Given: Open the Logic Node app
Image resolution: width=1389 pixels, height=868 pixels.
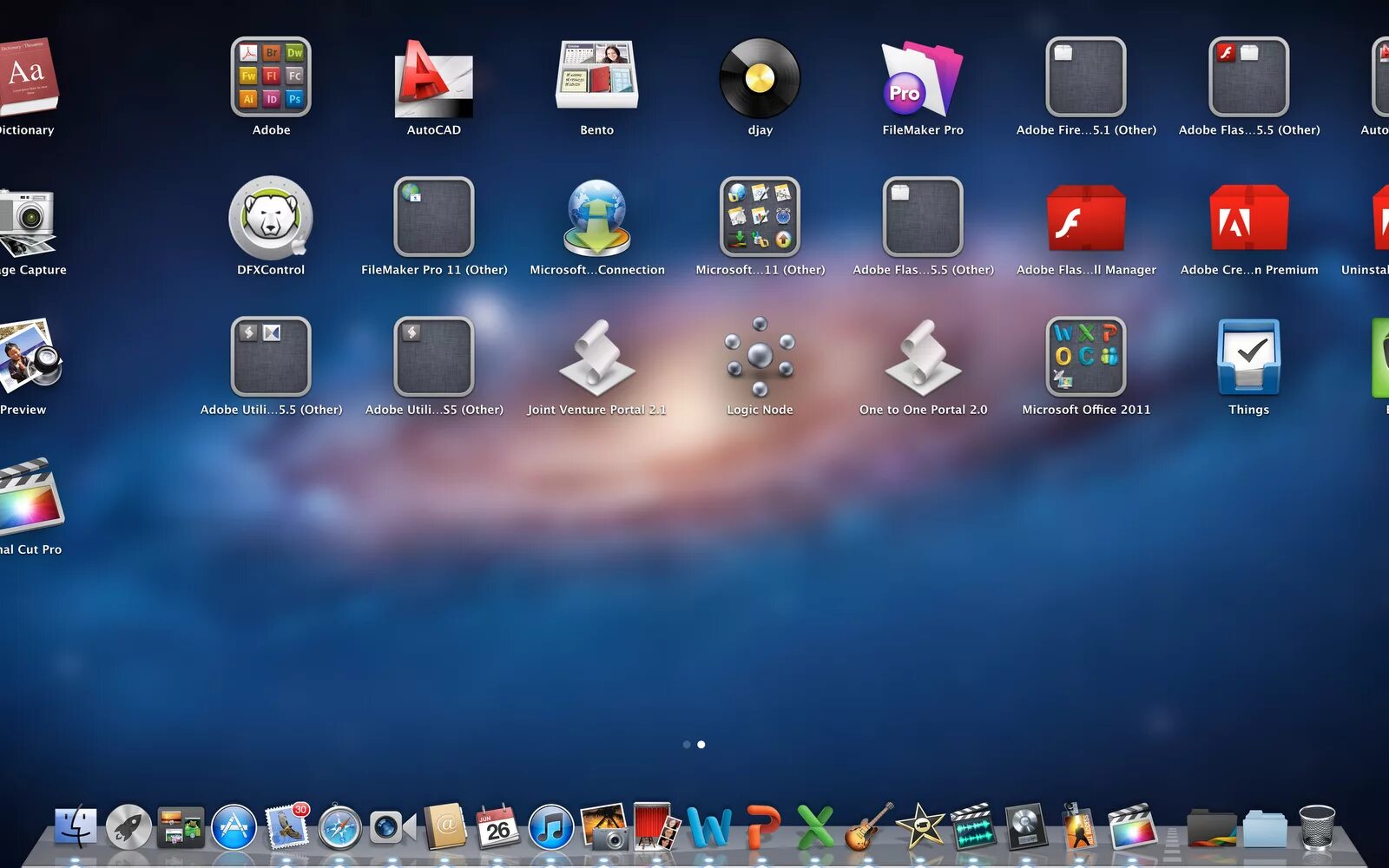Looking at the screenshot, I should pos(760,357).
